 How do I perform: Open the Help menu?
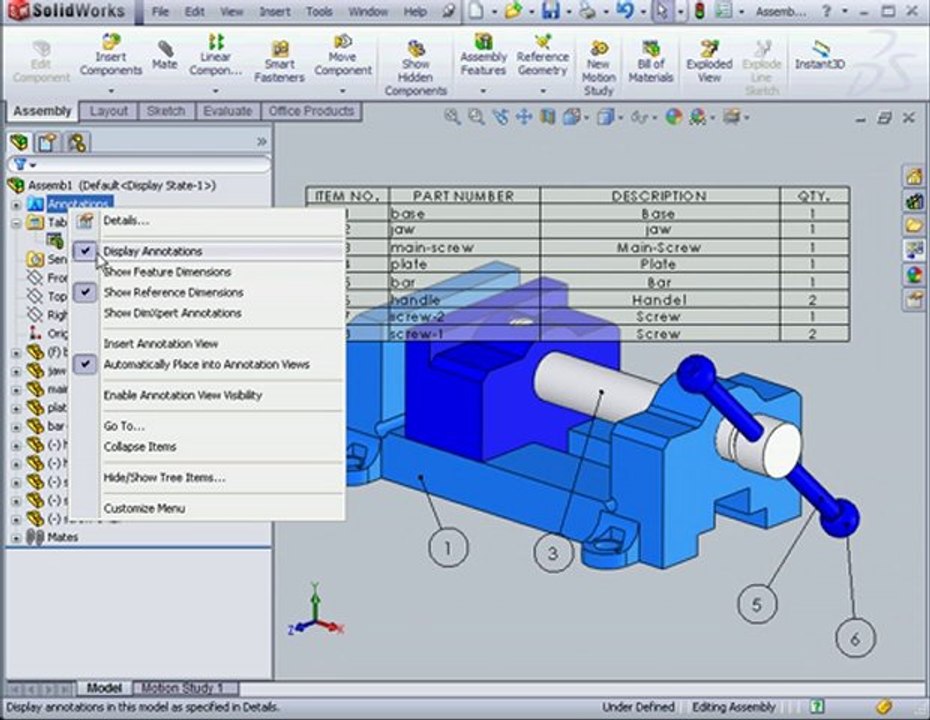coord(415,11)
